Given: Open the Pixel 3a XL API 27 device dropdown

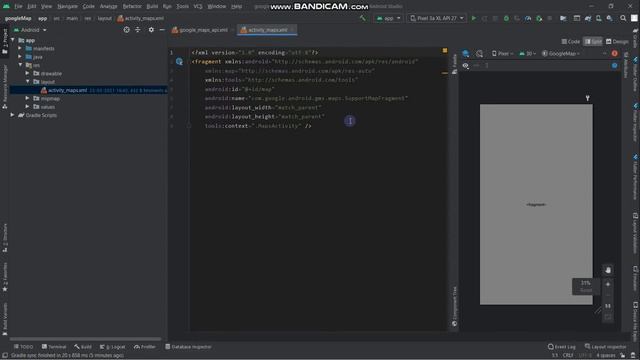Looking at the screenshot, I should [x=436, y=18].
